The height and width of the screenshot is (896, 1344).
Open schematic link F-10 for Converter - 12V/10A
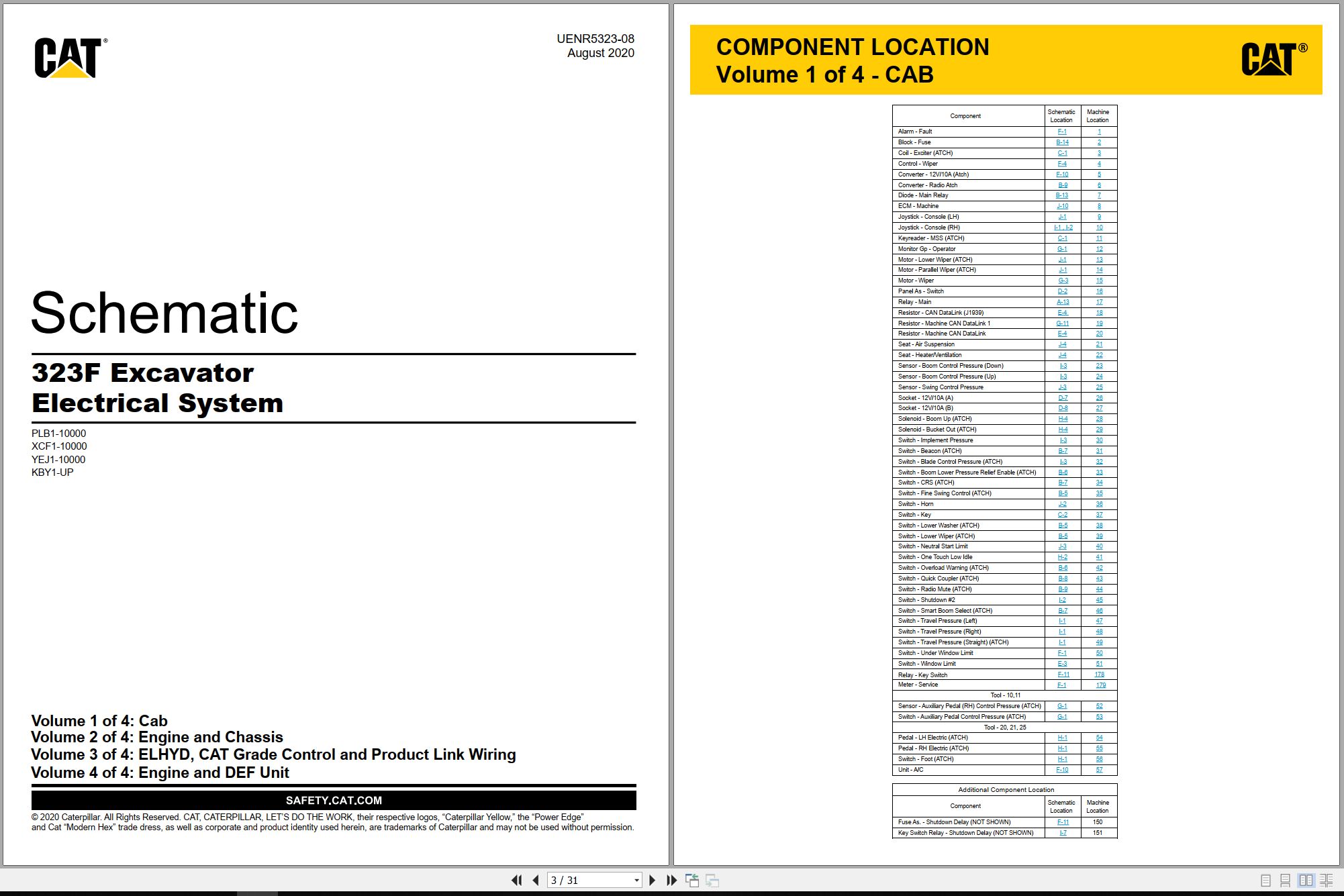1062,175
